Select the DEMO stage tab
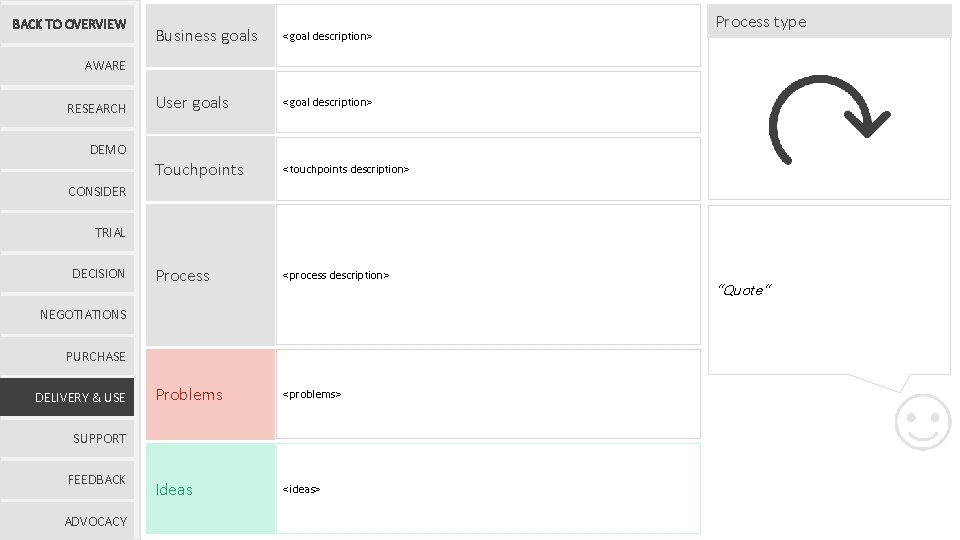This screenshot has height=540, width=960. point(68,150)
